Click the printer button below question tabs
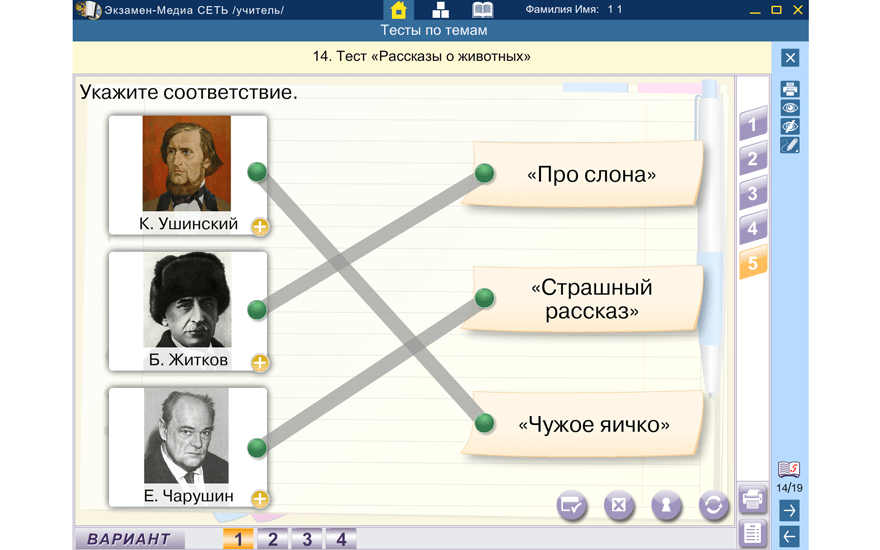 (753, 499)
